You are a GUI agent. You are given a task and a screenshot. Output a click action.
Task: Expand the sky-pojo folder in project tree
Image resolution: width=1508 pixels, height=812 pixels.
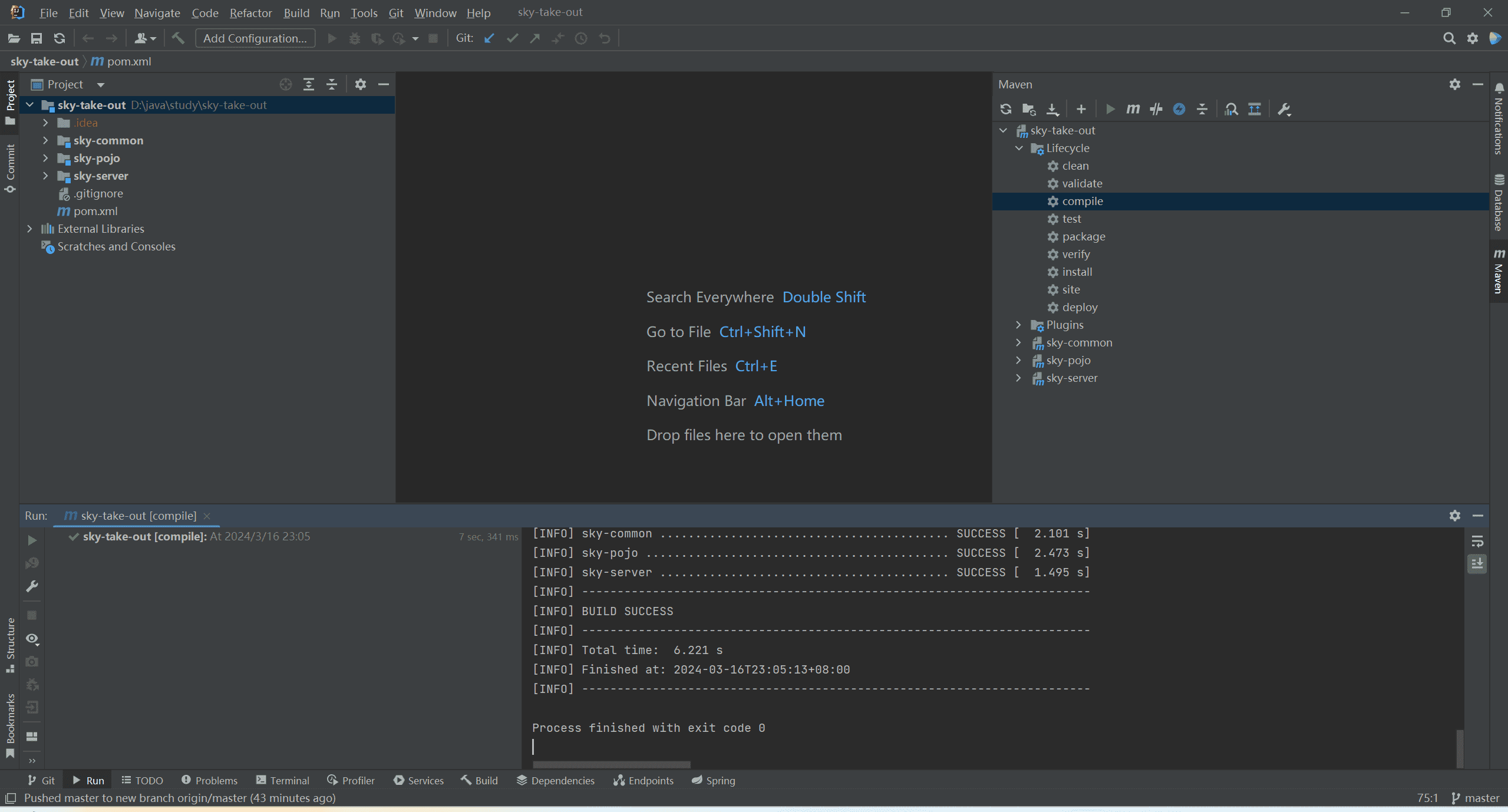pos(45,158)
